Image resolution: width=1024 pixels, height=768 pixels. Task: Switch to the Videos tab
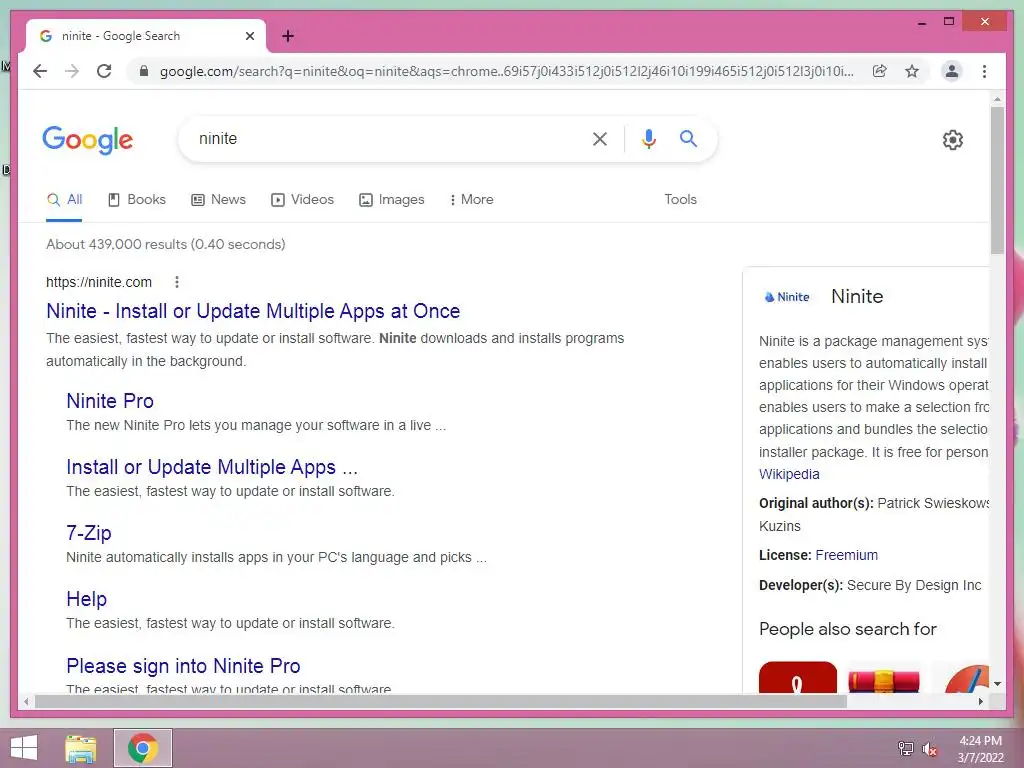(302, 200)
